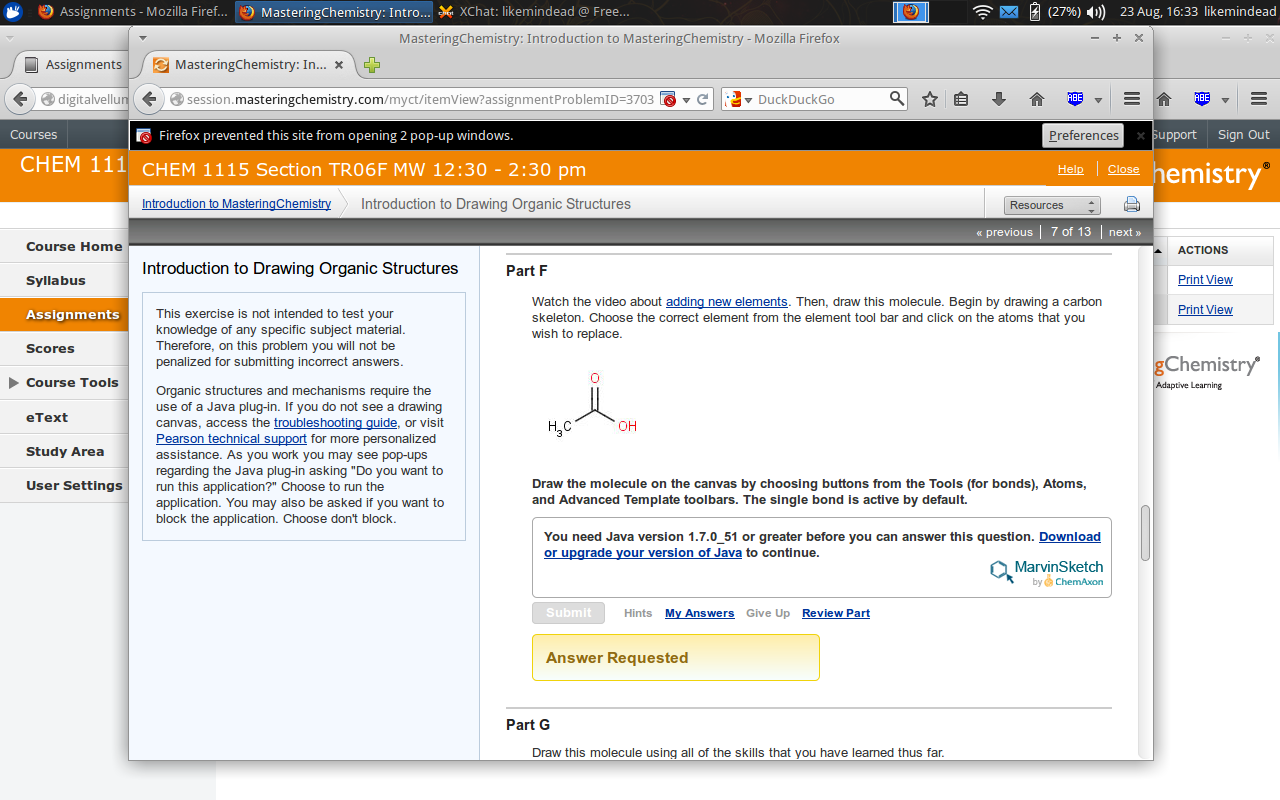The width and height of the screenshot is (1280, 800).
Task: Open the Firefox hamburger menu
Action: pos(1132,99)
